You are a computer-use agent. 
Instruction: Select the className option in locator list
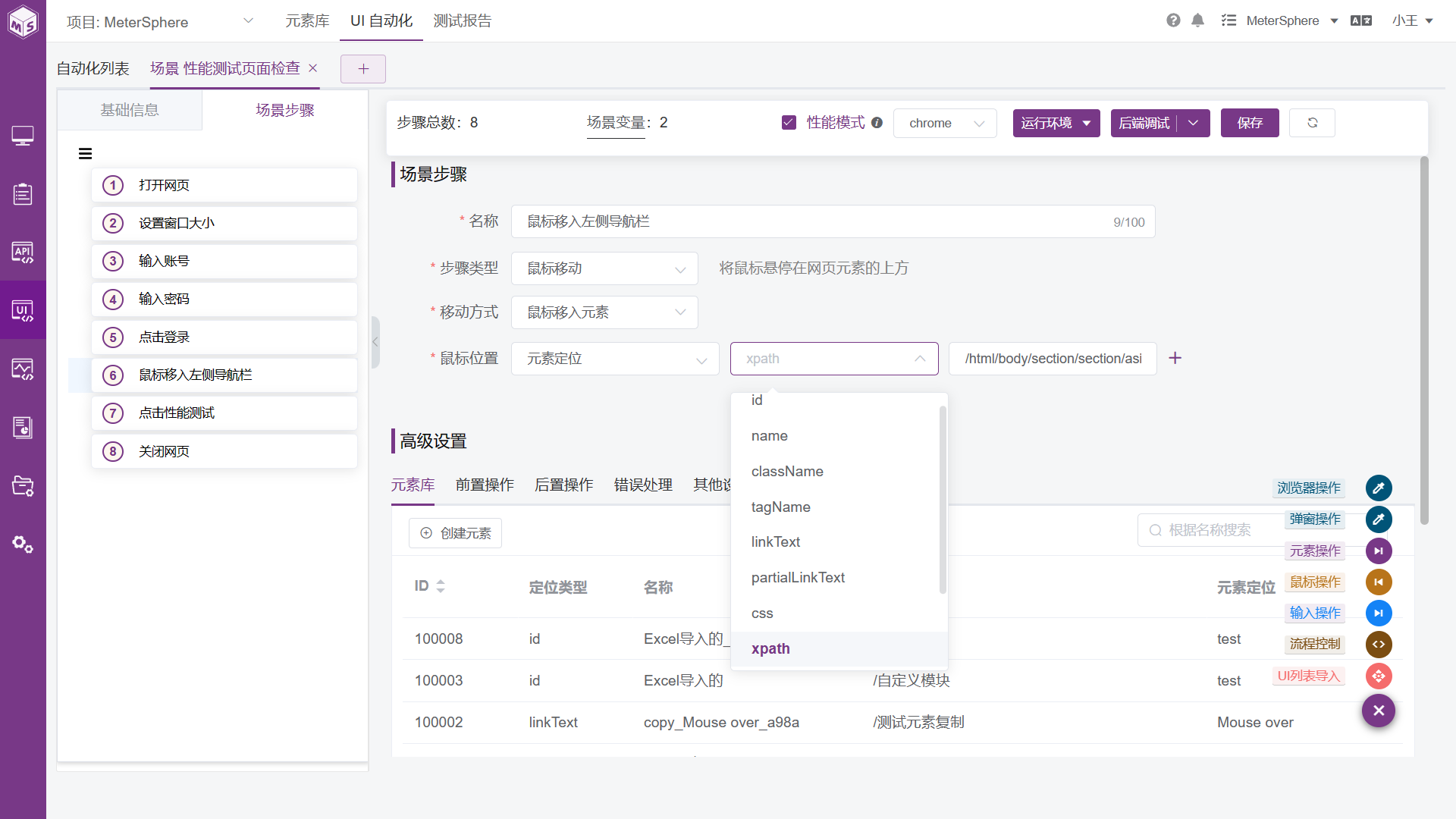(835, 472)
